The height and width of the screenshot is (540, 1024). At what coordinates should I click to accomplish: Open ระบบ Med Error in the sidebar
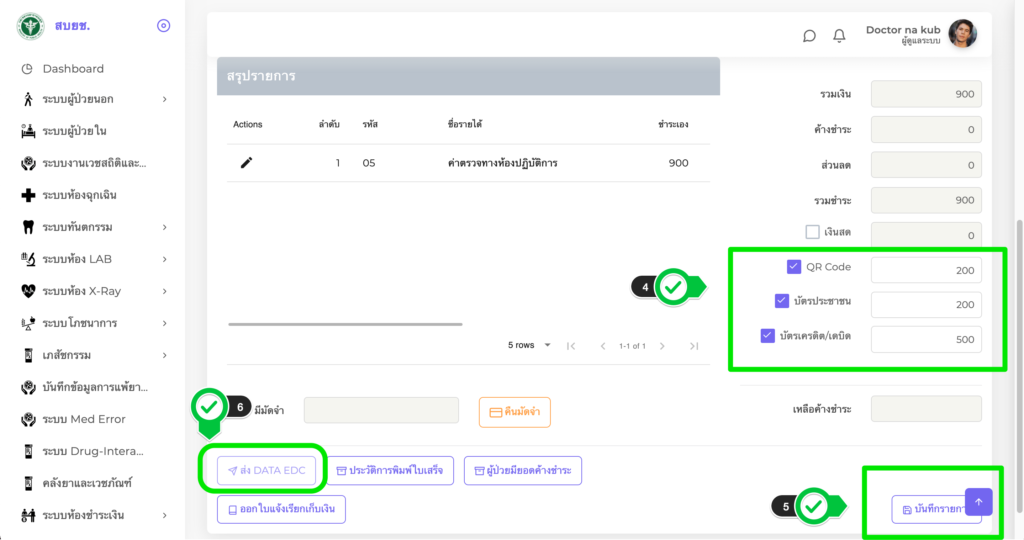(84, 419)
